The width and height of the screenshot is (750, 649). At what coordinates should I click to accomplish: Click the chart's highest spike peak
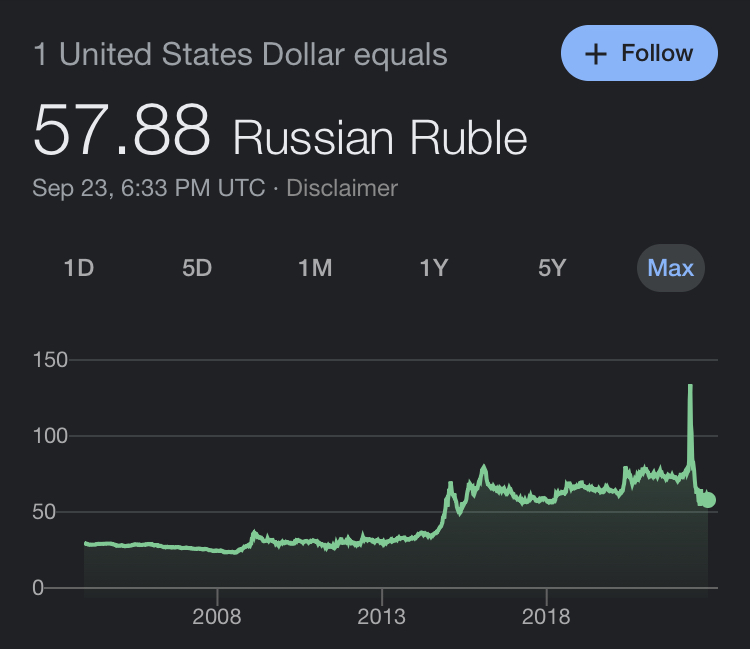point(690,386)
